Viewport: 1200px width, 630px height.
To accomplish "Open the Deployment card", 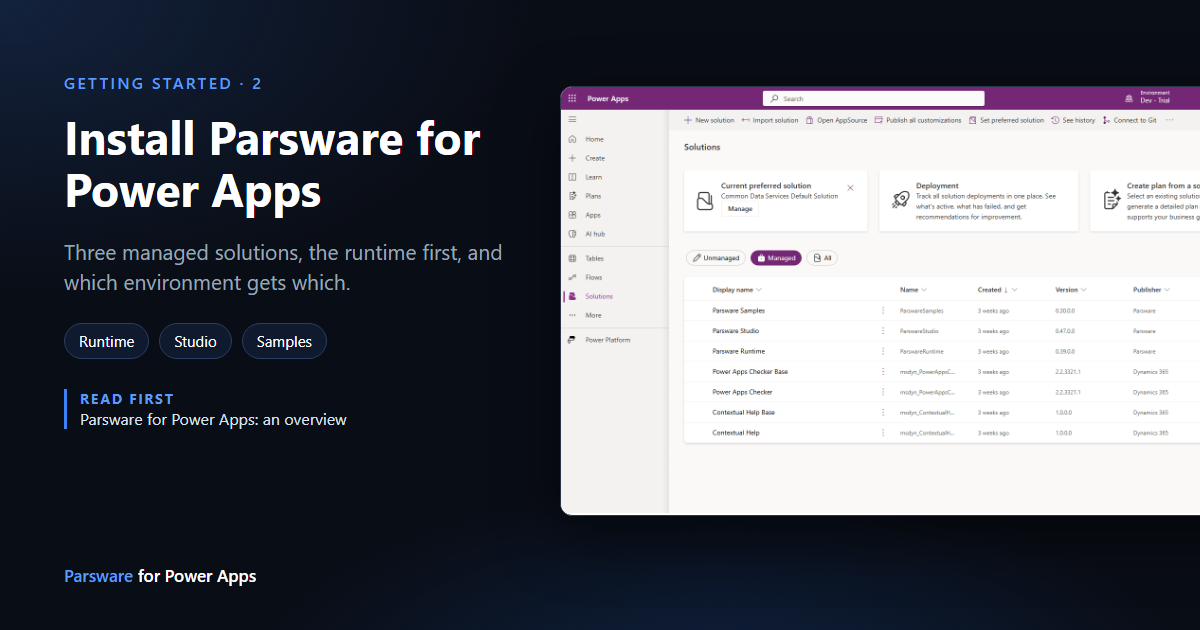I will pyautogui.click(x=979, y=201).
